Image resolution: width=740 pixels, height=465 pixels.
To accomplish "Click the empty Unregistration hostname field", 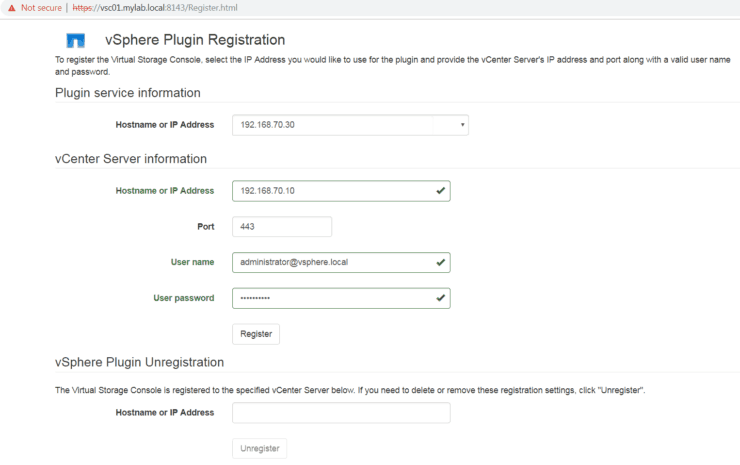I will point(340,413).
